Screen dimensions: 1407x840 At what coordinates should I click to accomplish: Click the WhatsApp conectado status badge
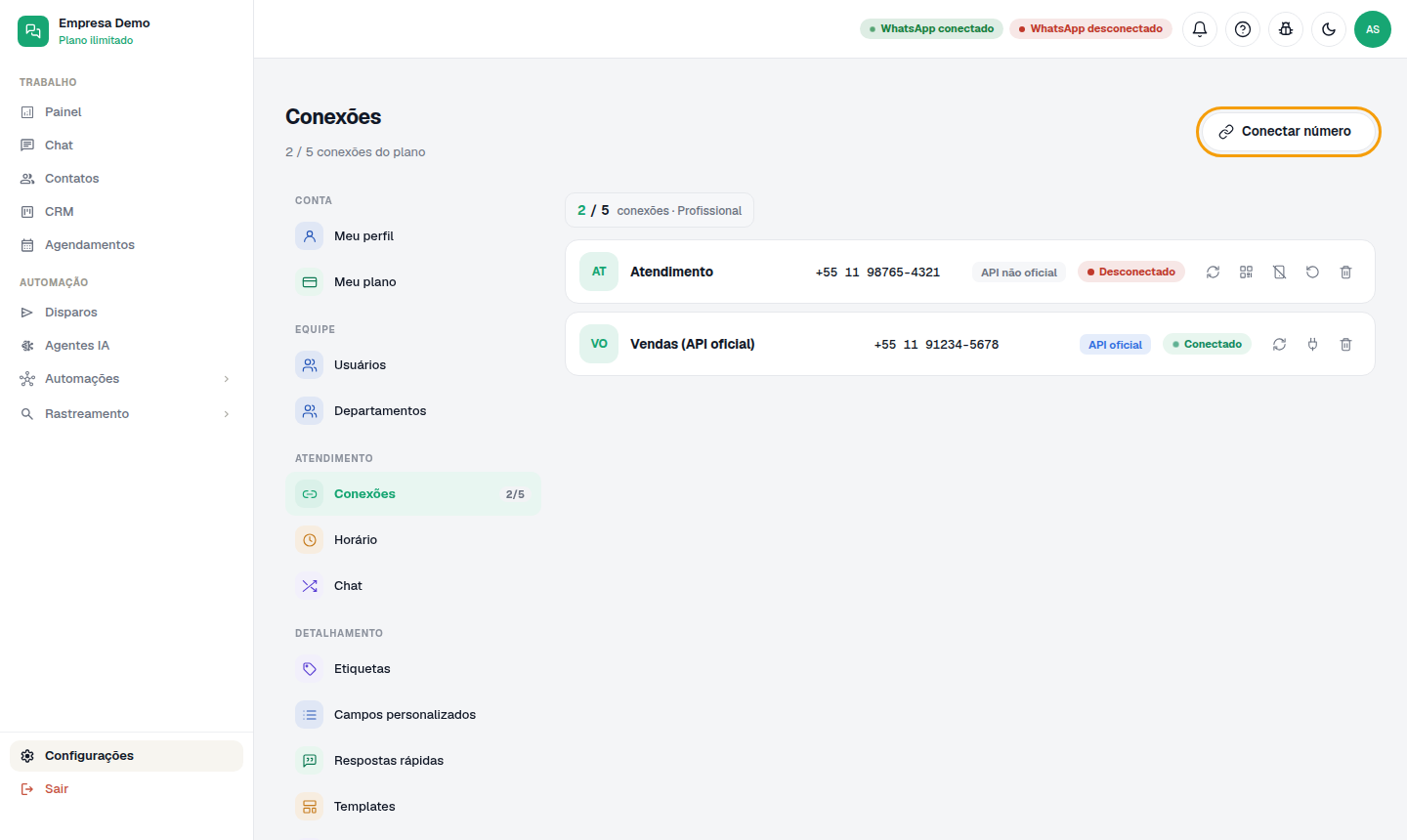click(931, 29)
